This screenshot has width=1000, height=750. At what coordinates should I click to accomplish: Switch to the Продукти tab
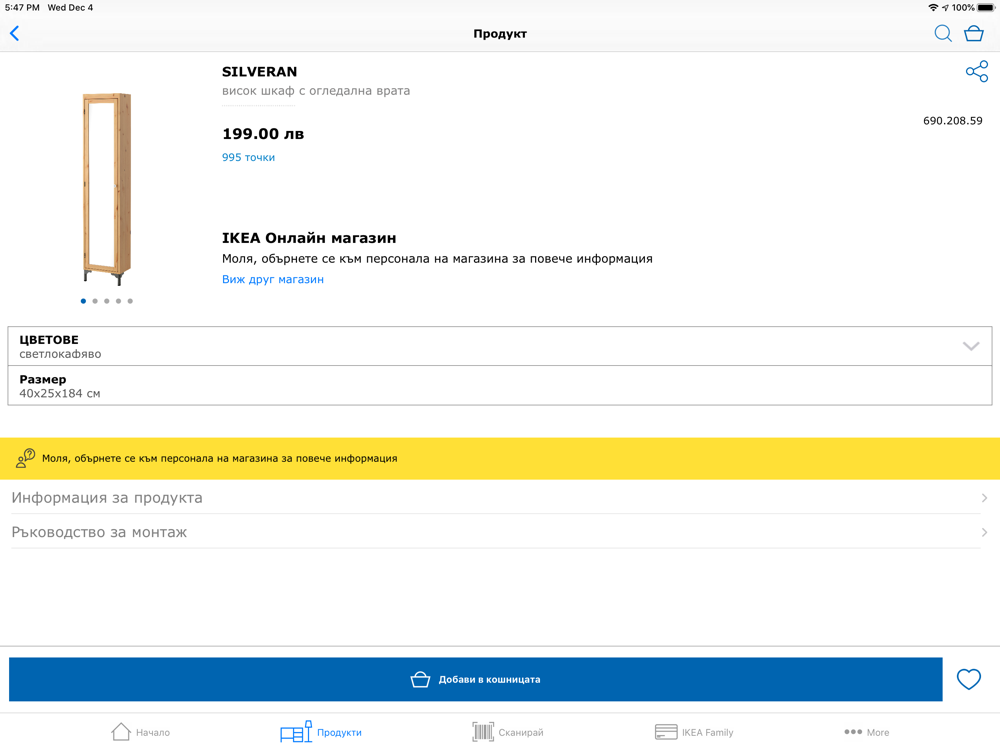[321, 732]
